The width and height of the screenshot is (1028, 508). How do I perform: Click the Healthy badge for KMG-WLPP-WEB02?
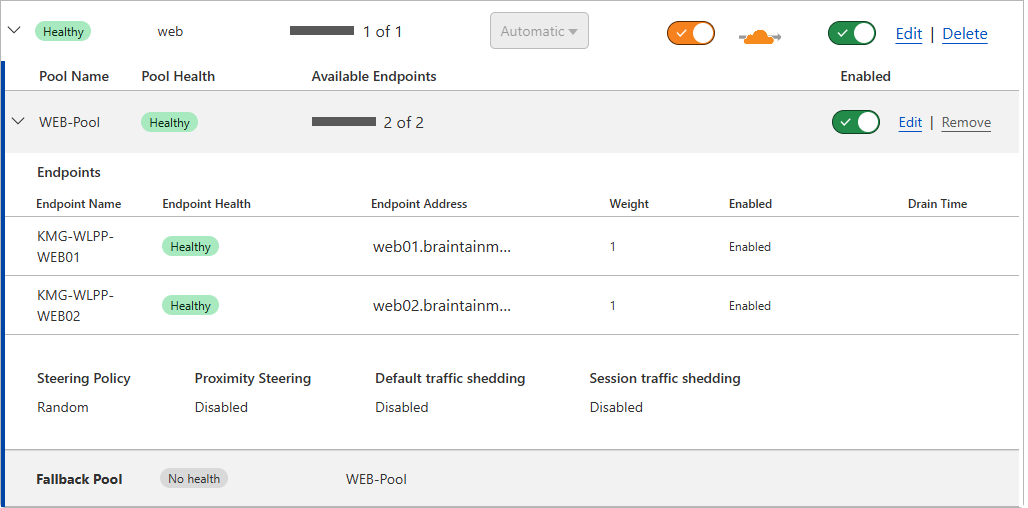pos(190,306)
